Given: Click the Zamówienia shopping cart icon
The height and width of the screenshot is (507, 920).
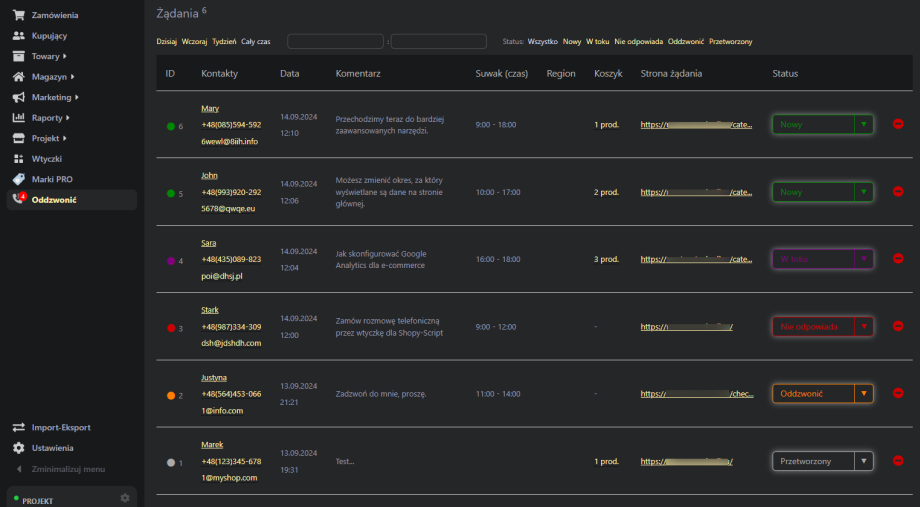Looking at the screenshot, I should (x=18, y=15).
